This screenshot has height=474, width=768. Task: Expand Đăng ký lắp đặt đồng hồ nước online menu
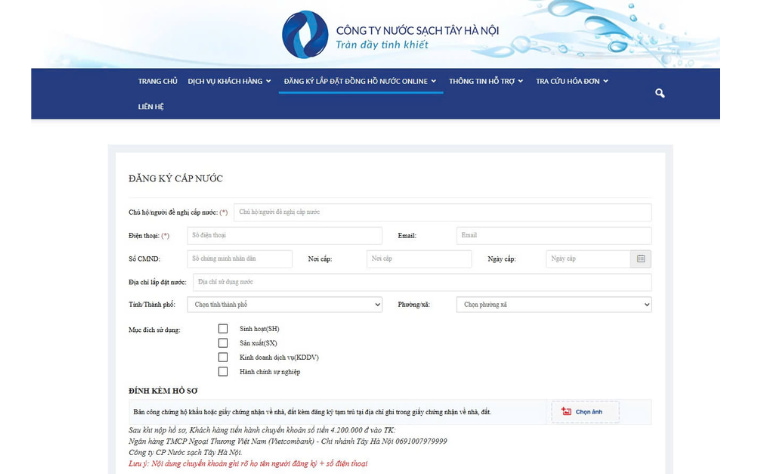[x=360, y=81]
